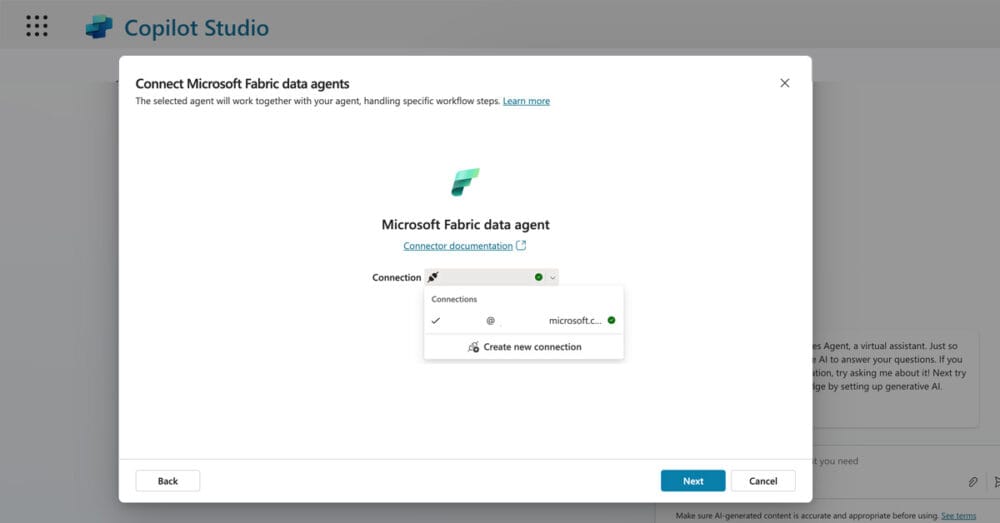Viewport: 1000px width, 523px height.
Task: Click the attachment paperclip icon in chat
Action: (973, 482)
